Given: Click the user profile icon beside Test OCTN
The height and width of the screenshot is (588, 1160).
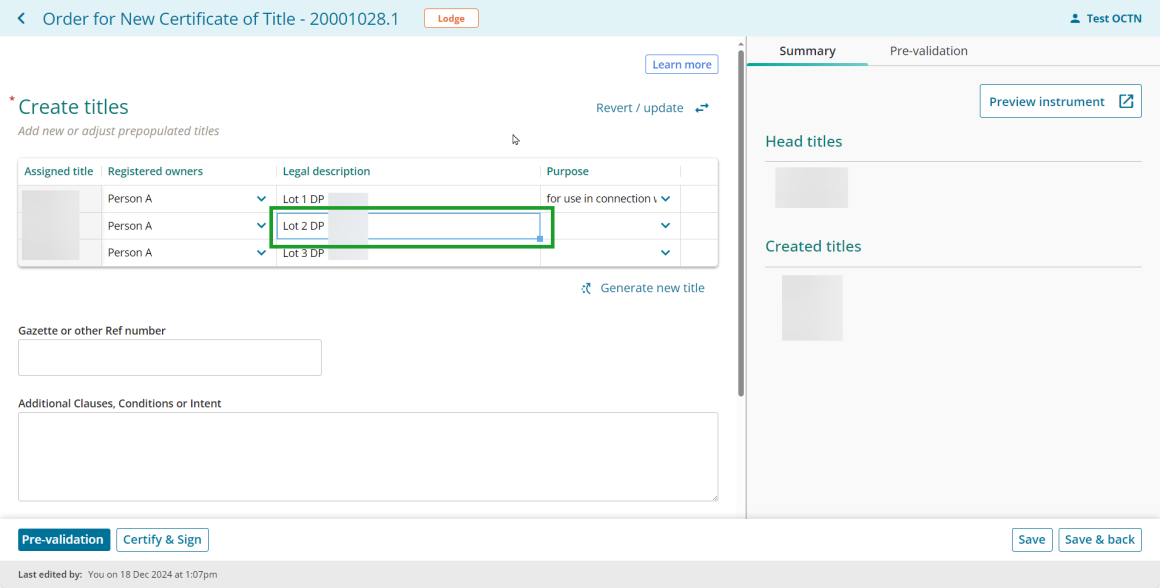Looking at the screenshot, I should 1075,18.
